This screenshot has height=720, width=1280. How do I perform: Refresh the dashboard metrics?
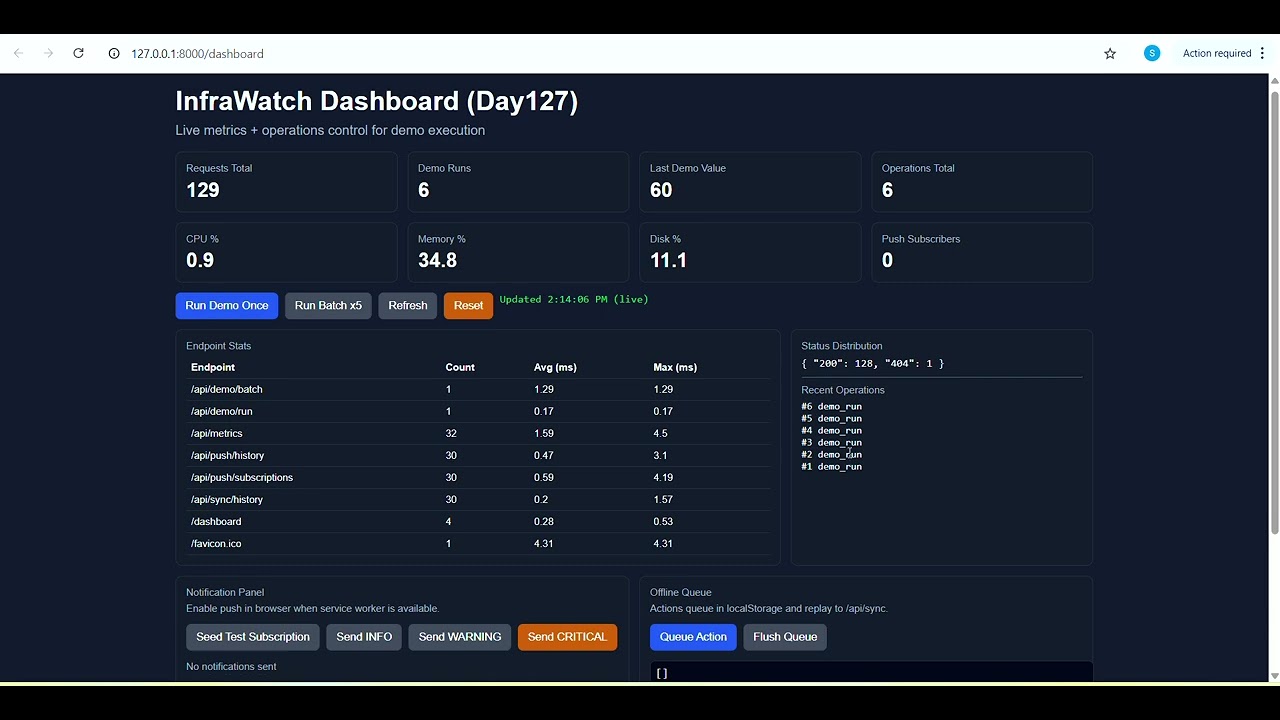click(408, 306)
